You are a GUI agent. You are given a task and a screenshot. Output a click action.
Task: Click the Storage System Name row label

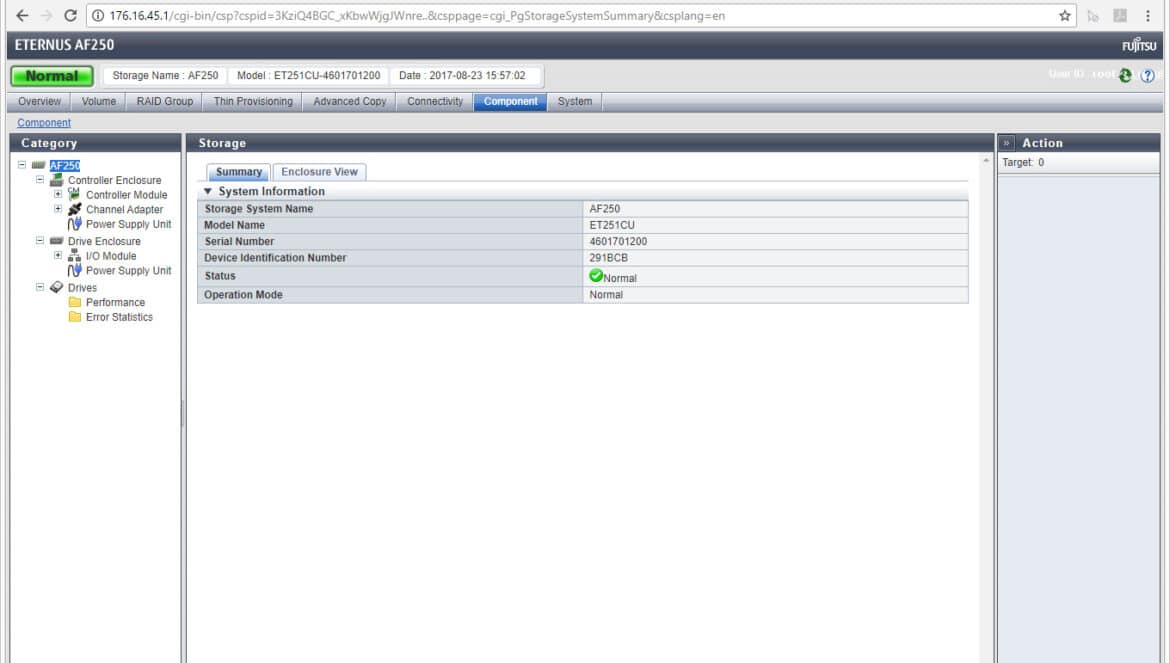coord(259,209)
